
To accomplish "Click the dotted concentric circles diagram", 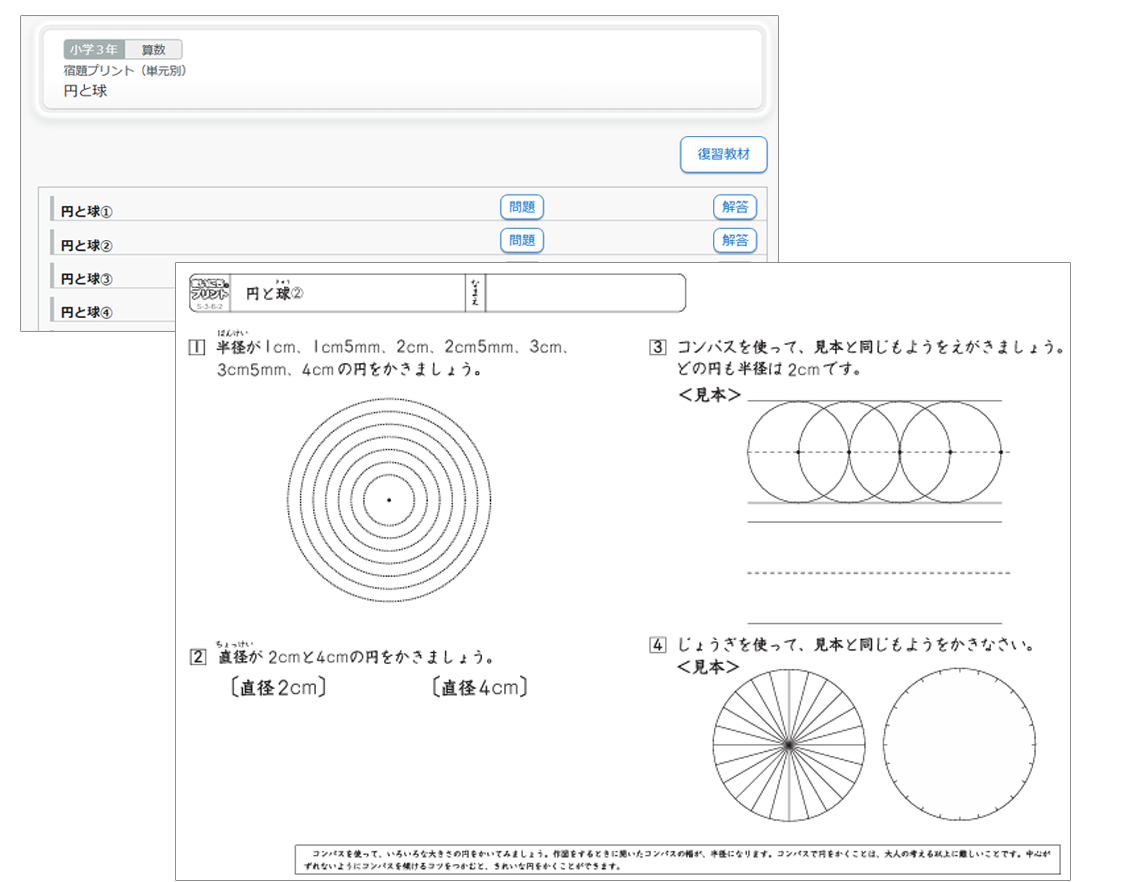I will tap(389, 499).
